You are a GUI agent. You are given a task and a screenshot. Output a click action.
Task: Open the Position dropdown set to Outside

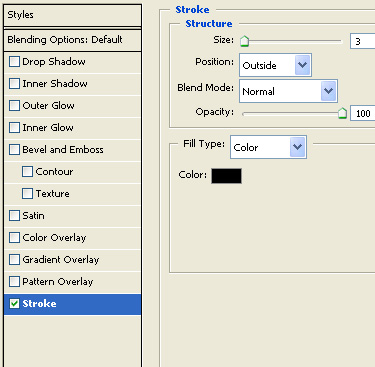coord(275,65)
